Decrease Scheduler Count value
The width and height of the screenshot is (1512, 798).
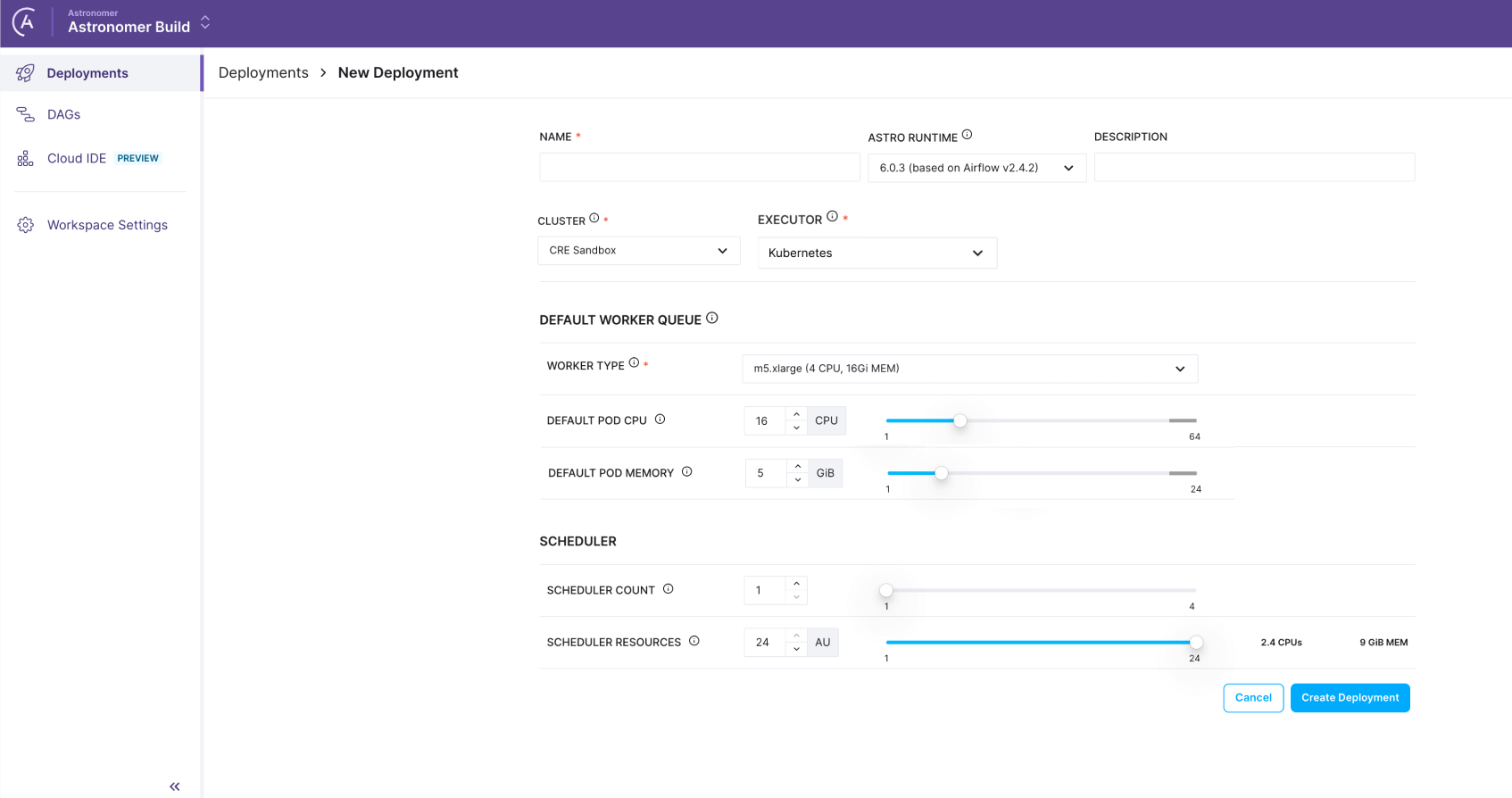tap(797, 597)
